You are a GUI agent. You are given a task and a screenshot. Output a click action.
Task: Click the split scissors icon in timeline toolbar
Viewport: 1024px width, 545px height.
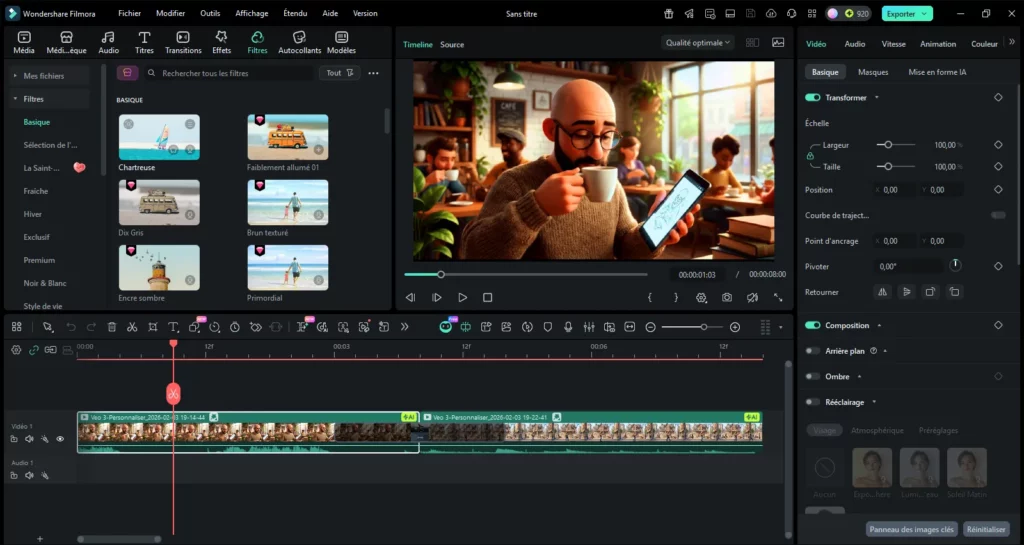pyautogui.click(x=132, y=327)
